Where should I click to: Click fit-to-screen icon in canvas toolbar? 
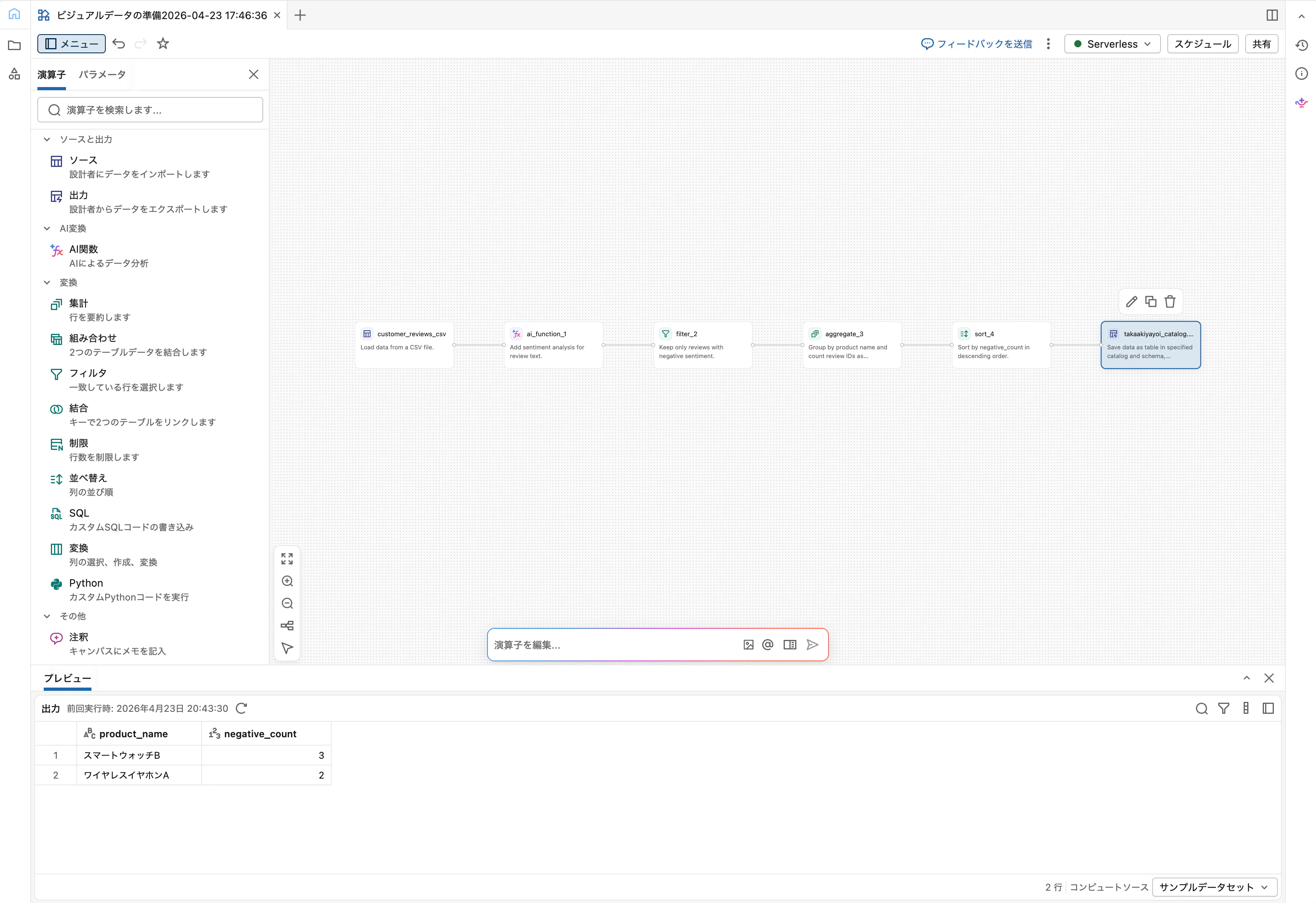(287, 559)
